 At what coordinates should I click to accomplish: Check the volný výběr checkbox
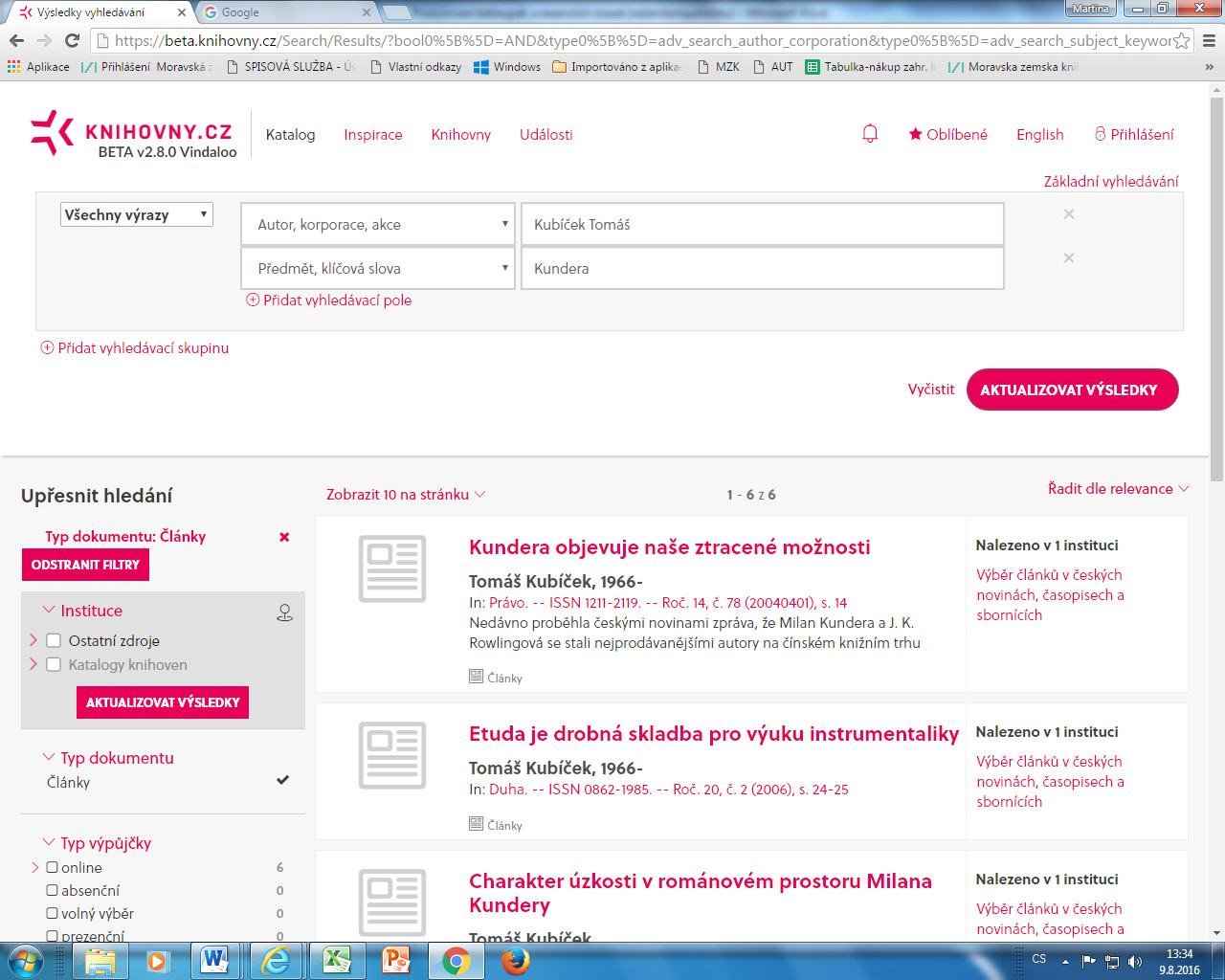tap(53, 913)
